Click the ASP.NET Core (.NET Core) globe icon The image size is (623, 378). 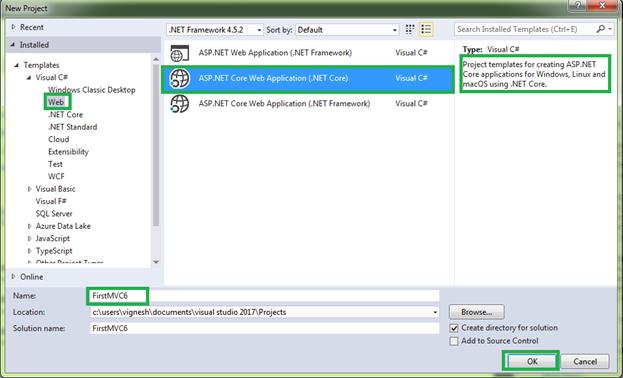180,78
